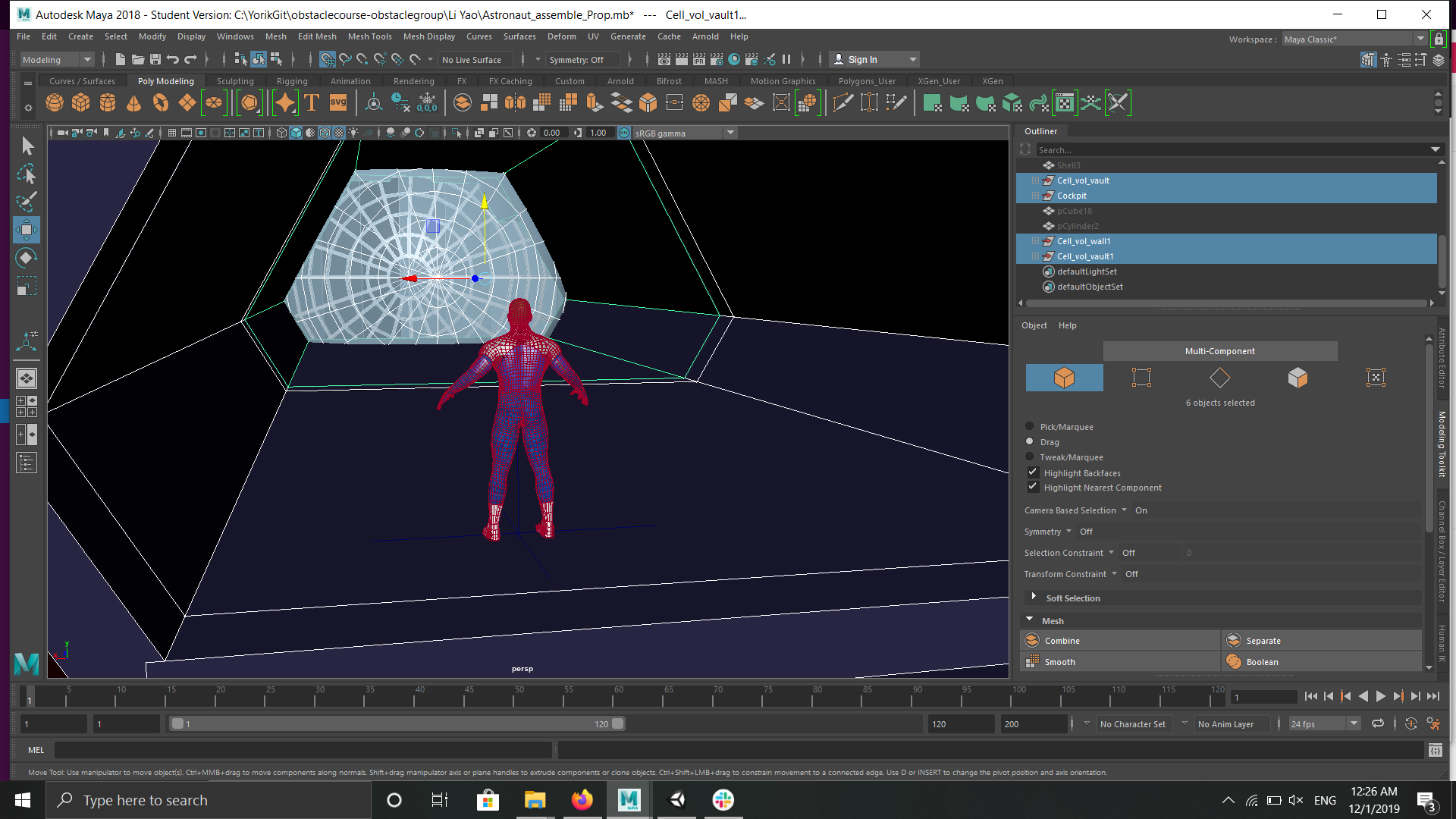Toggle Highlight Nearest Component checkbox
This screenshot has height=819, width=1456.
1033,487
